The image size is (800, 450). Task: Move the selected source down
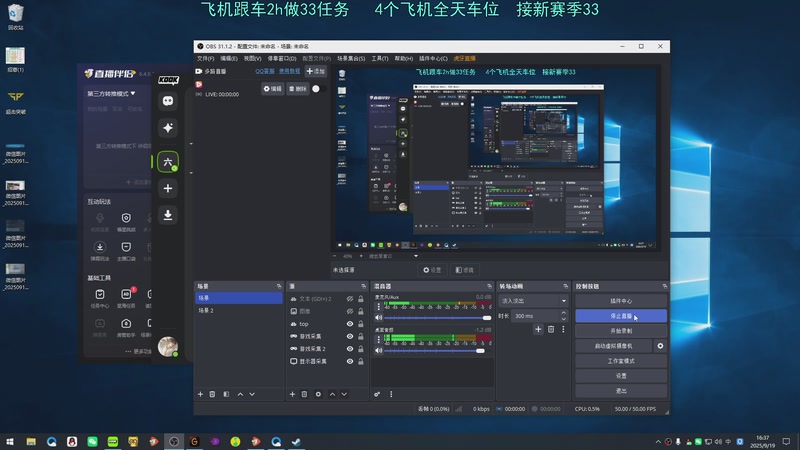pyautogui.click(x=344, y=394)
